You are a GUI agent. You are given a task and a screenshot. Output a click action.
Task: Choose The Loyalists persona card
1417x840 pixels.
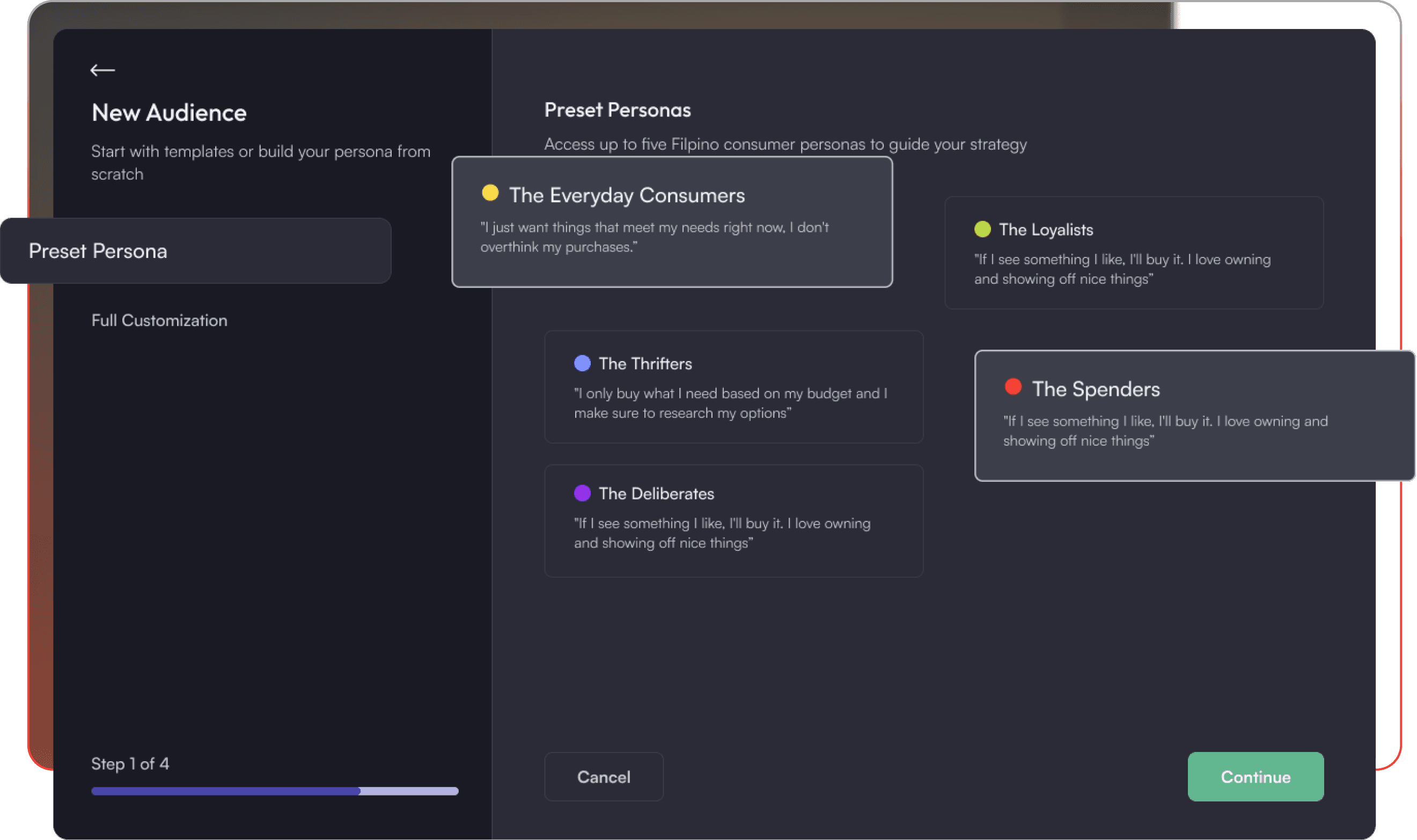pos(1133,253)
